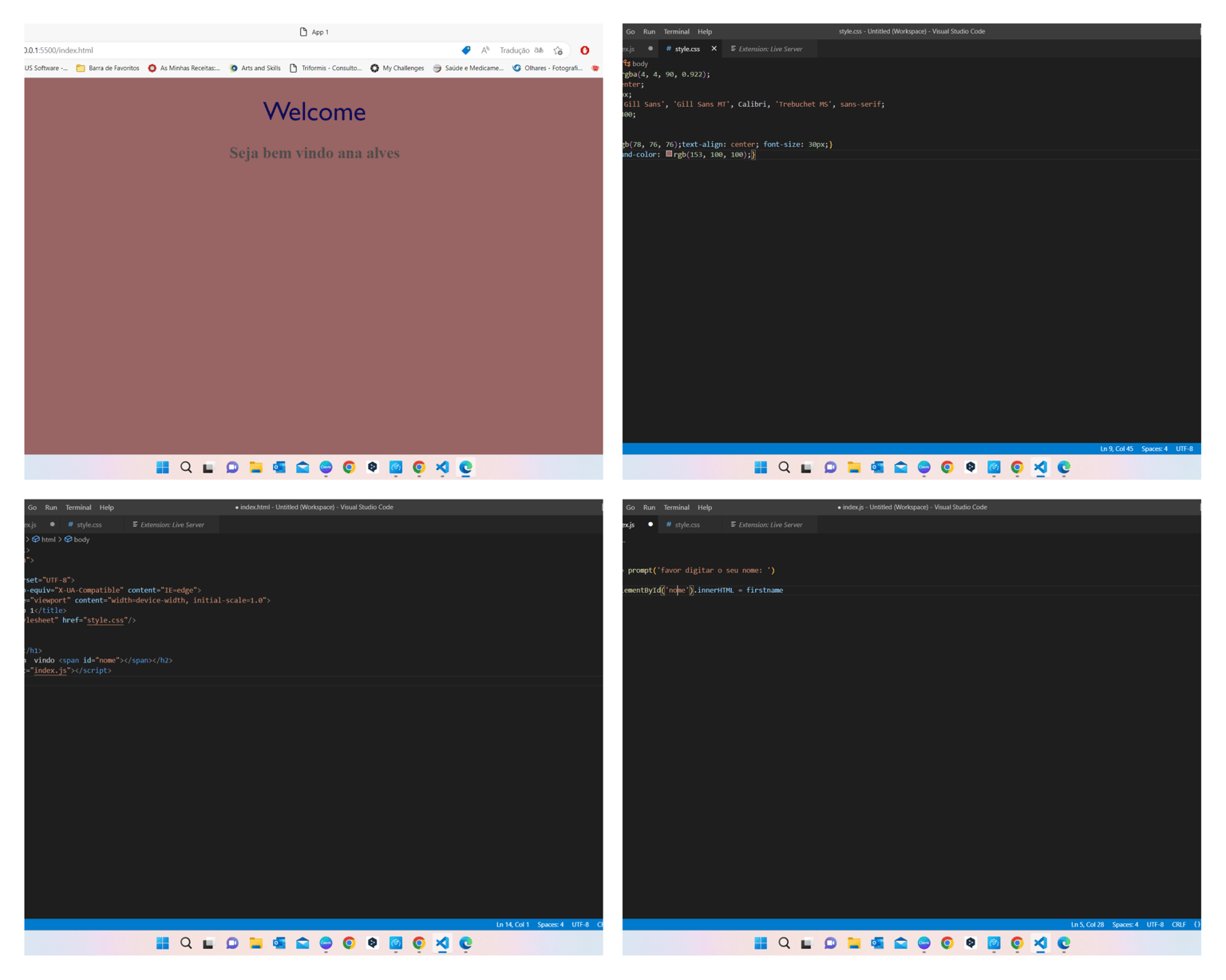The height and width of the screenshot is (980, 1226).
Task: Open Go menu in index.js VS Code window
Action: 631,508
